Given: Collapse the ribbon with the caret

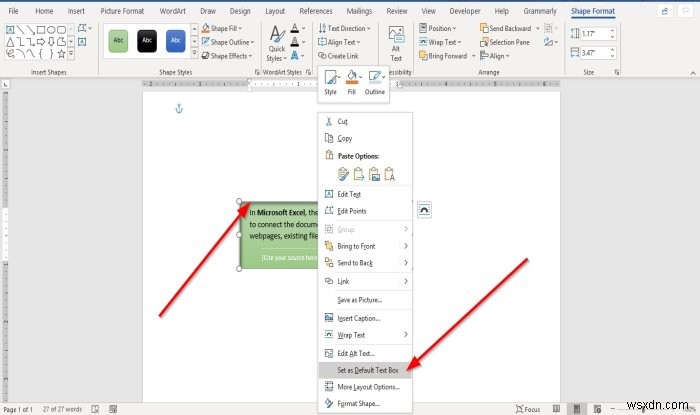Looking at the screenshot, I should click(x=692, y=72).
